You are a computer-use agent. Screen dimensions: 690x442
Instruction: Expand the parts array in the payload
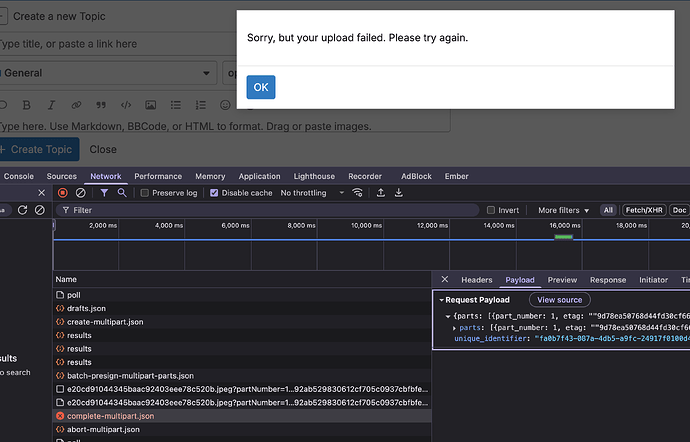(455, 328)
